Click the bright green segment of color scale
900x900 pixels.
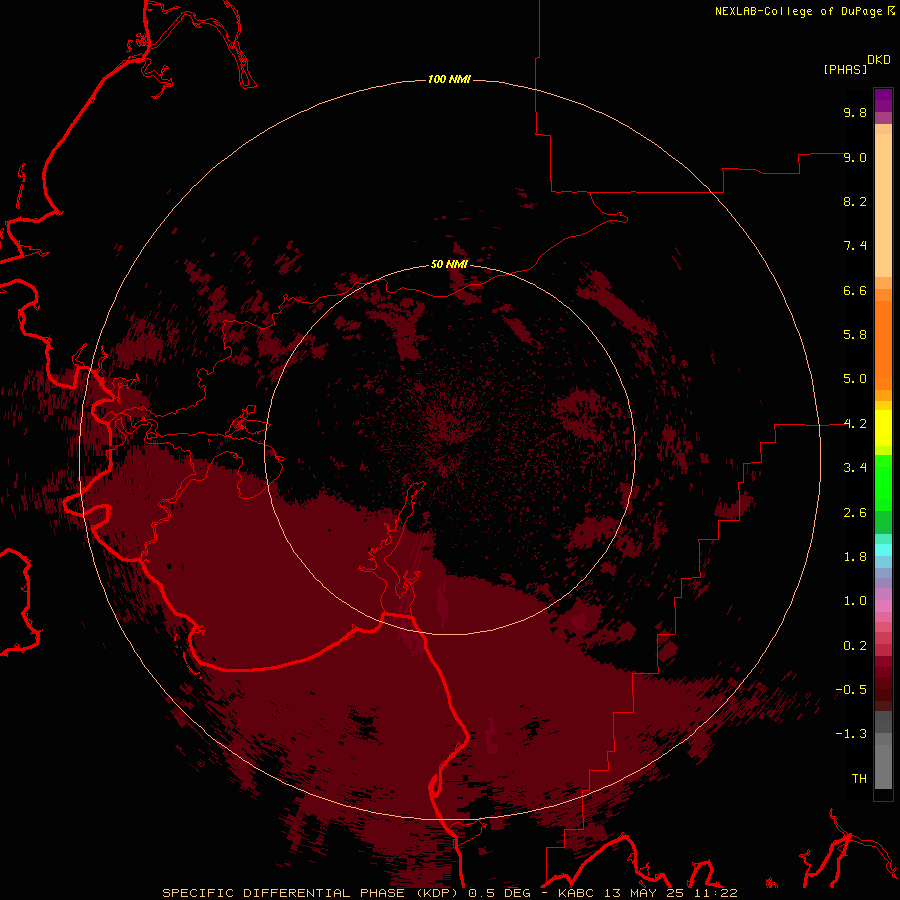883,482
